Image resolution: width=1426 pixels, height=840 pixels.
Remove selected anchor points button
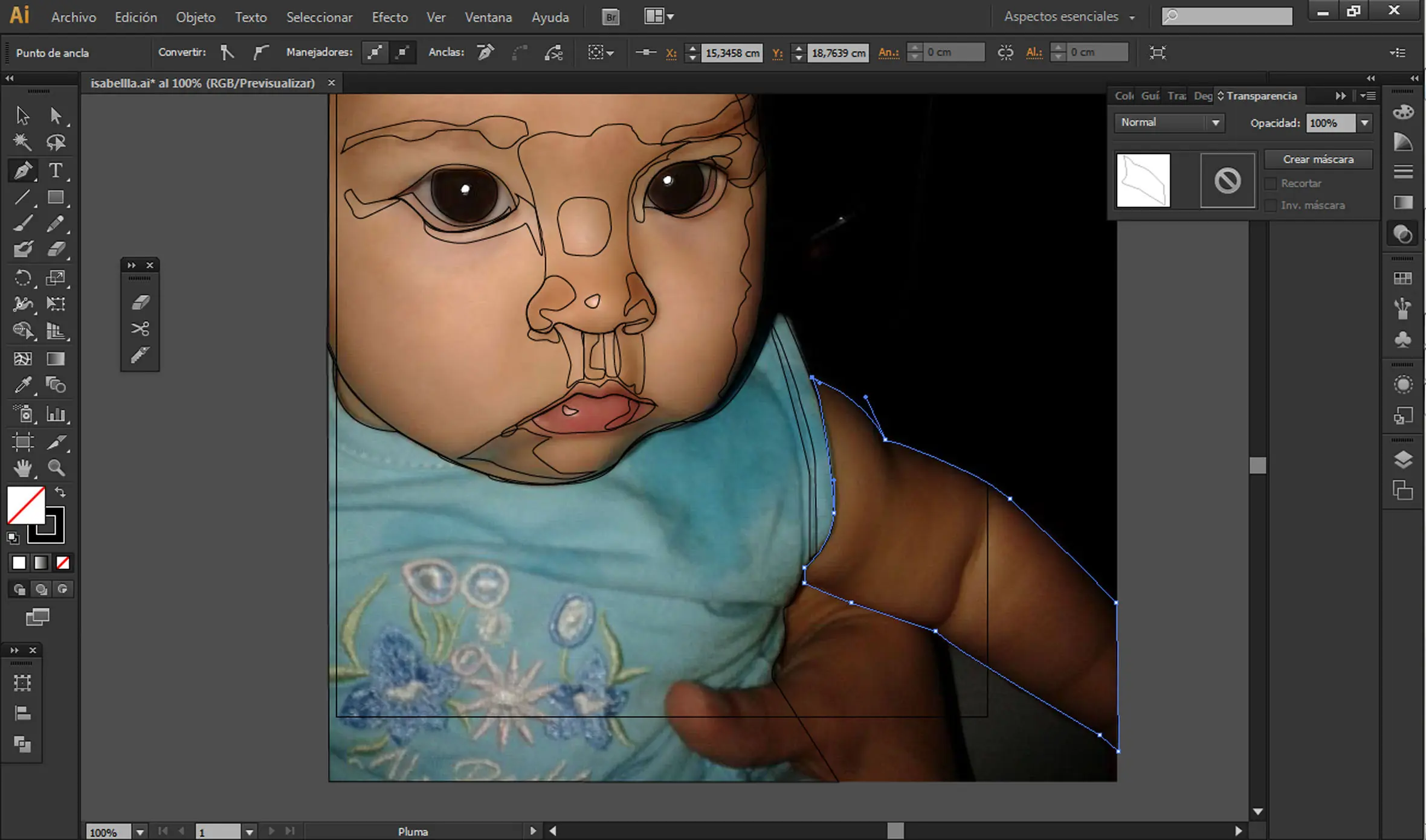coord(485,53)
